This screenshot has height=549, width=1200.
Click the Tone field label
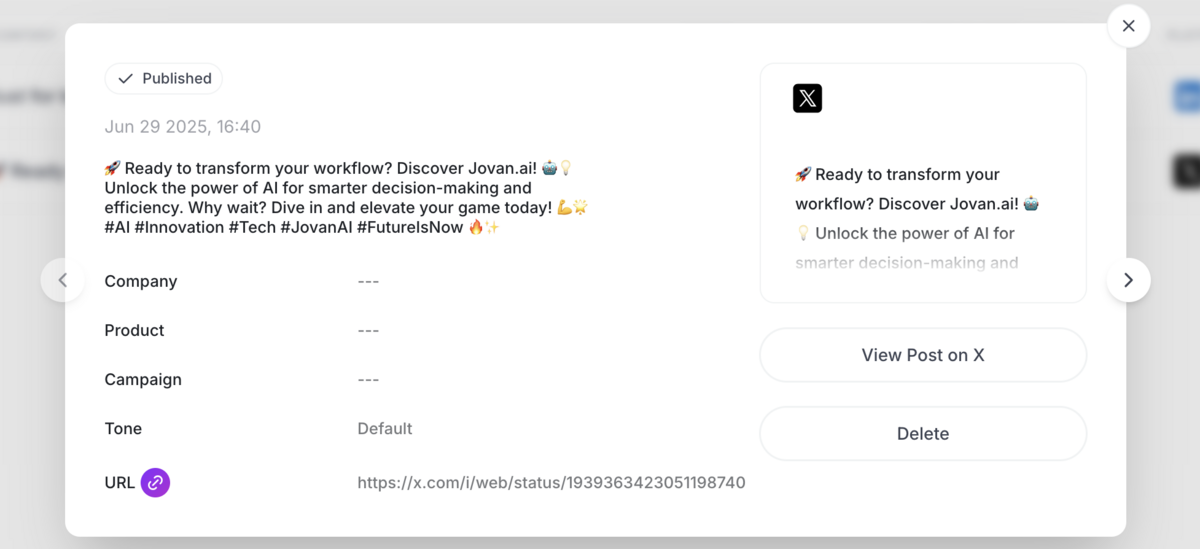[x=123, y=429]
